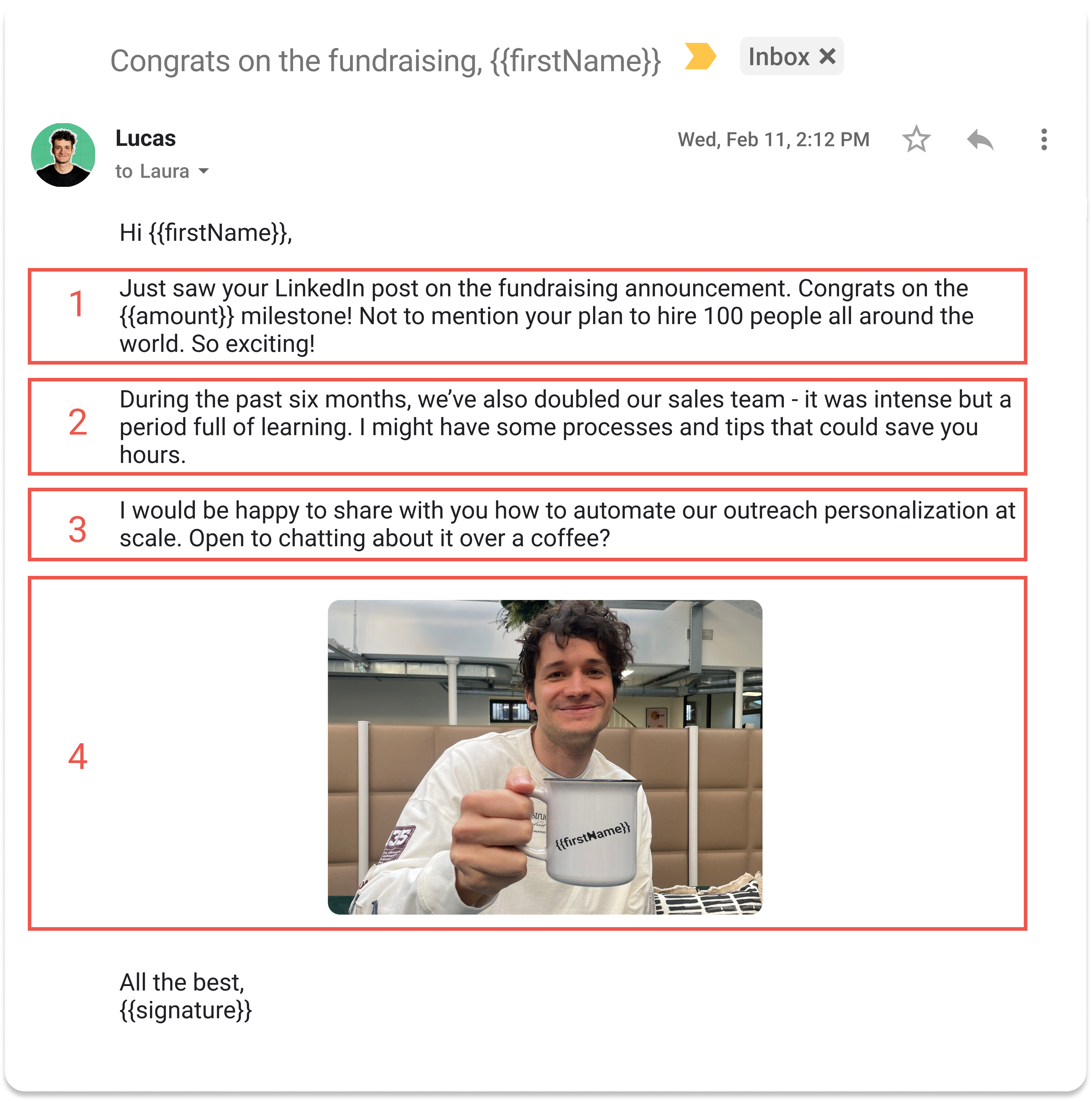This screenshot has height=1101, width=1092.
Task: Star this email from Lucas
Action: (916, 139)
